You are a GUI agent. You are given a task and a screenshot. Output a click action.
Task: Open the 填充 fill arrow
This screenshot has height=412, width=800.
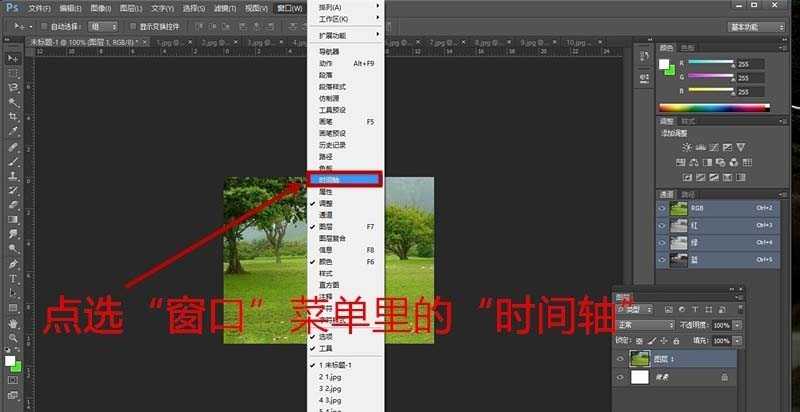pos(736,340)
